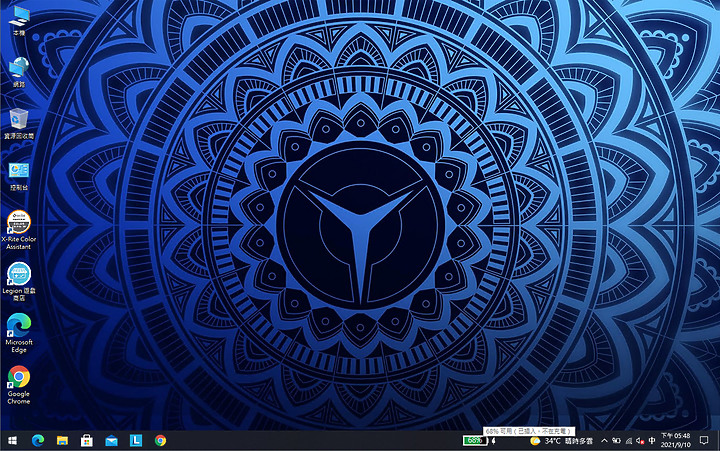Open File Explorer from the taskbar
Viewport: 720px width, 451px height.
62,441
